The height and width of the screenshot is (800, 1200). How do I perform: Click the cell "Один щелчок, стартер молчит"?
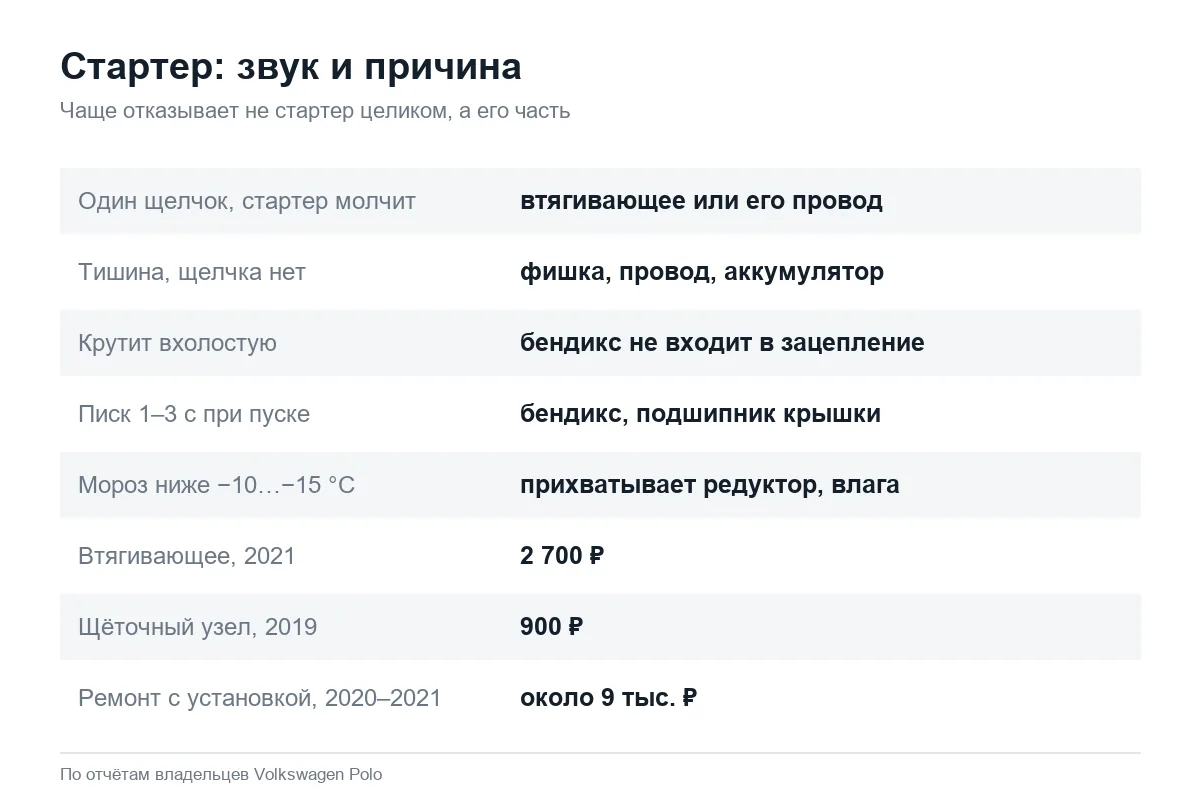(x=247, y=201)
